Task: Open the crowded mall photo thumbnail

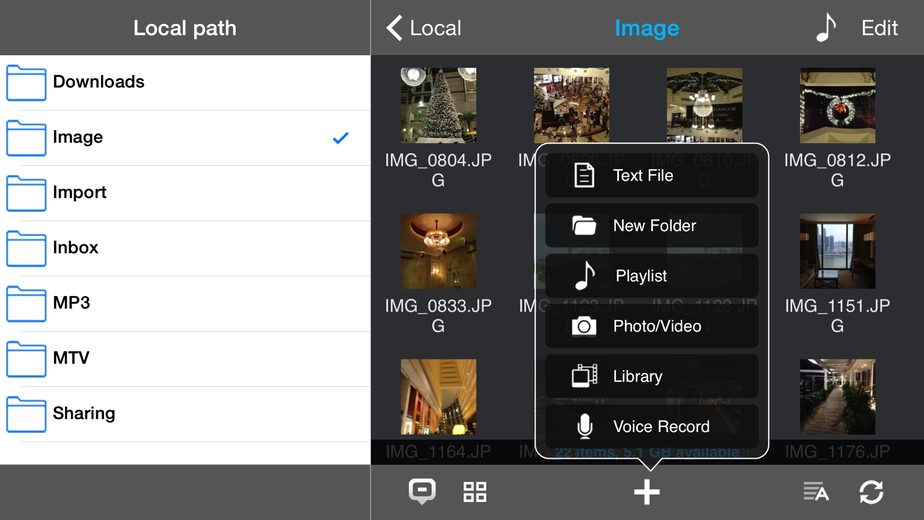Action: (572, 105)
